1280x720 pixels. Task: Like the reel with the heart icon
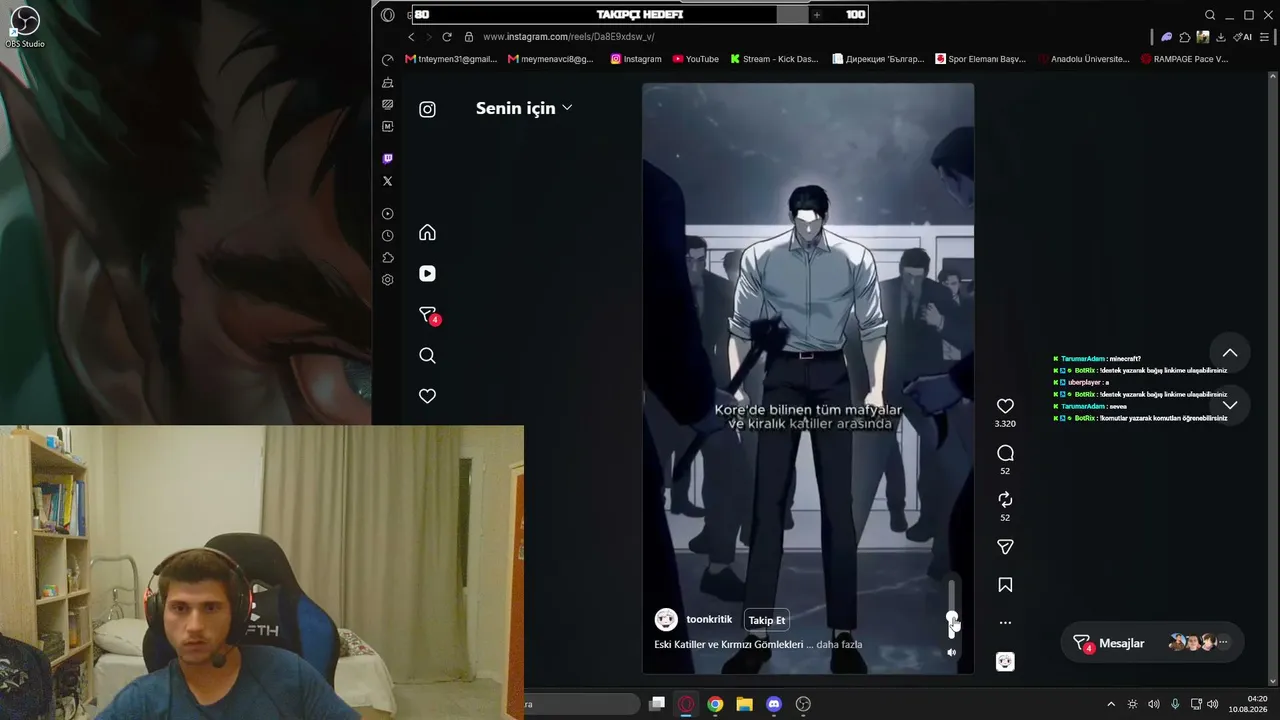coord(1005,406)
